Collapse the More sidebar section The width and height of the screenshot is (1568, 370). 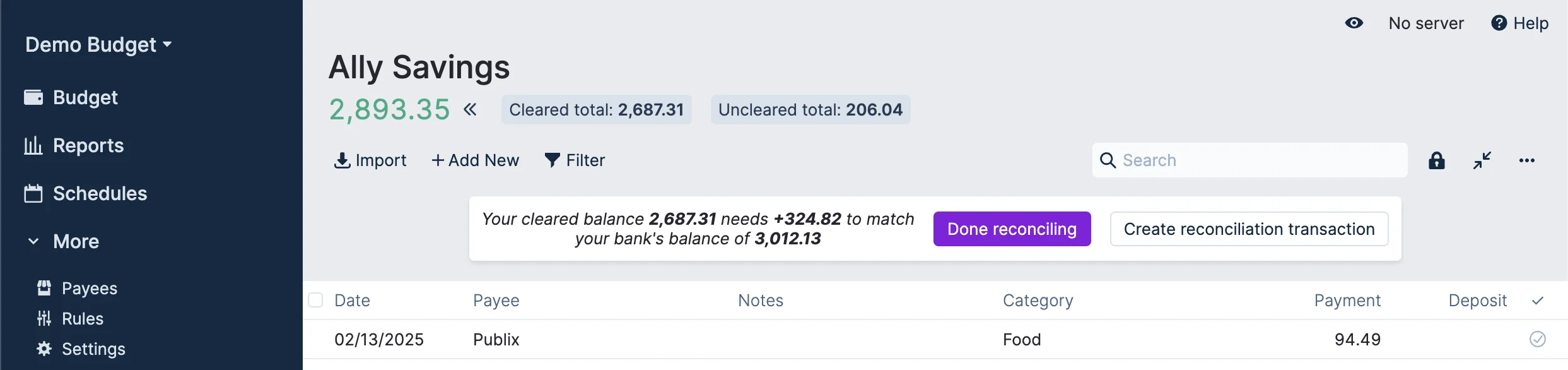tap(34, 241)
